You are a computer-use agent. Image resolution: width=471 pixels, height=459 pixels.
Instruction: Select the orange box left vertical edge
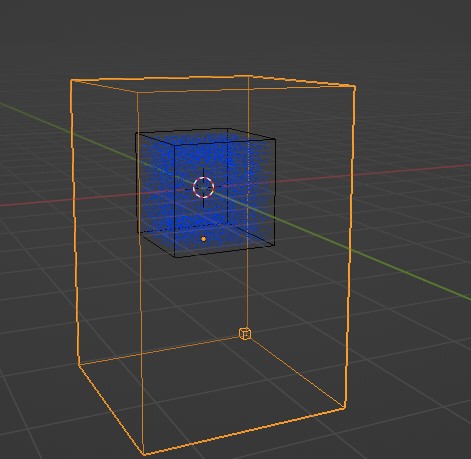click(x=75, y=222)
